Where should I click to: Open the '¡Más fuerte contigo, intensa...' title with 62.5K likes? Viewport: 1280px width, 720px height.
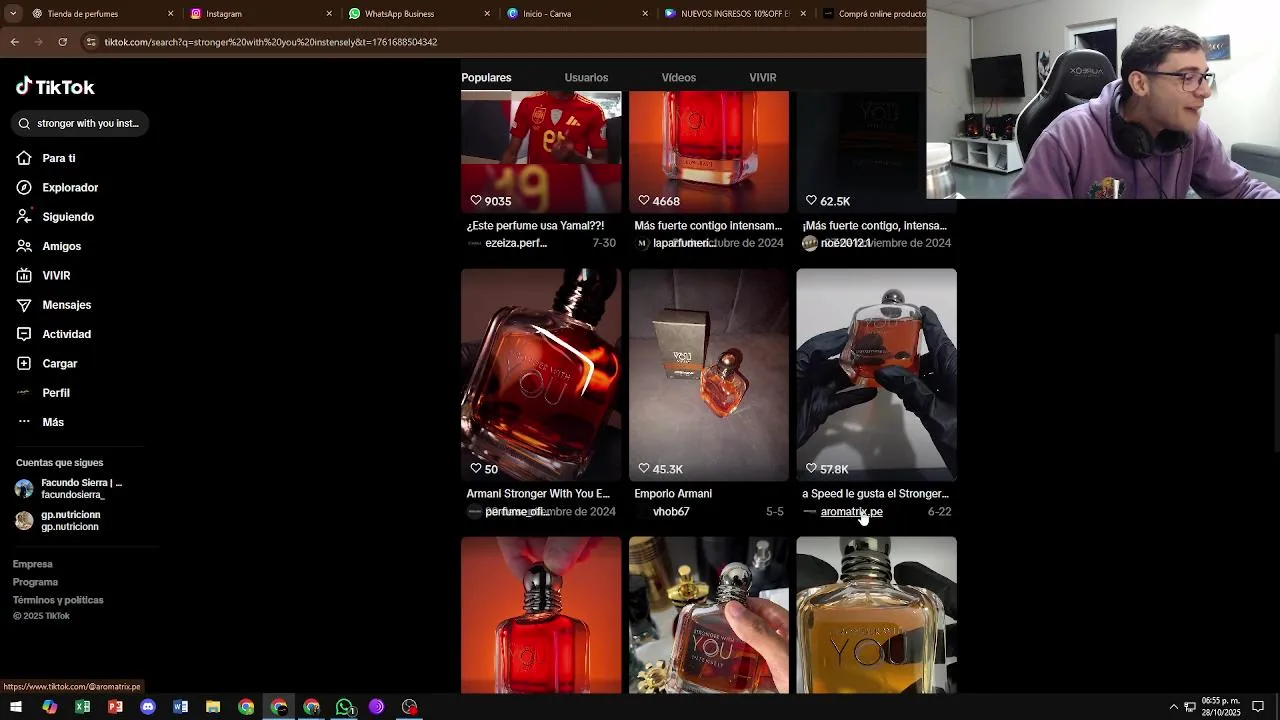pyautogui.click(x=874, y=226)
